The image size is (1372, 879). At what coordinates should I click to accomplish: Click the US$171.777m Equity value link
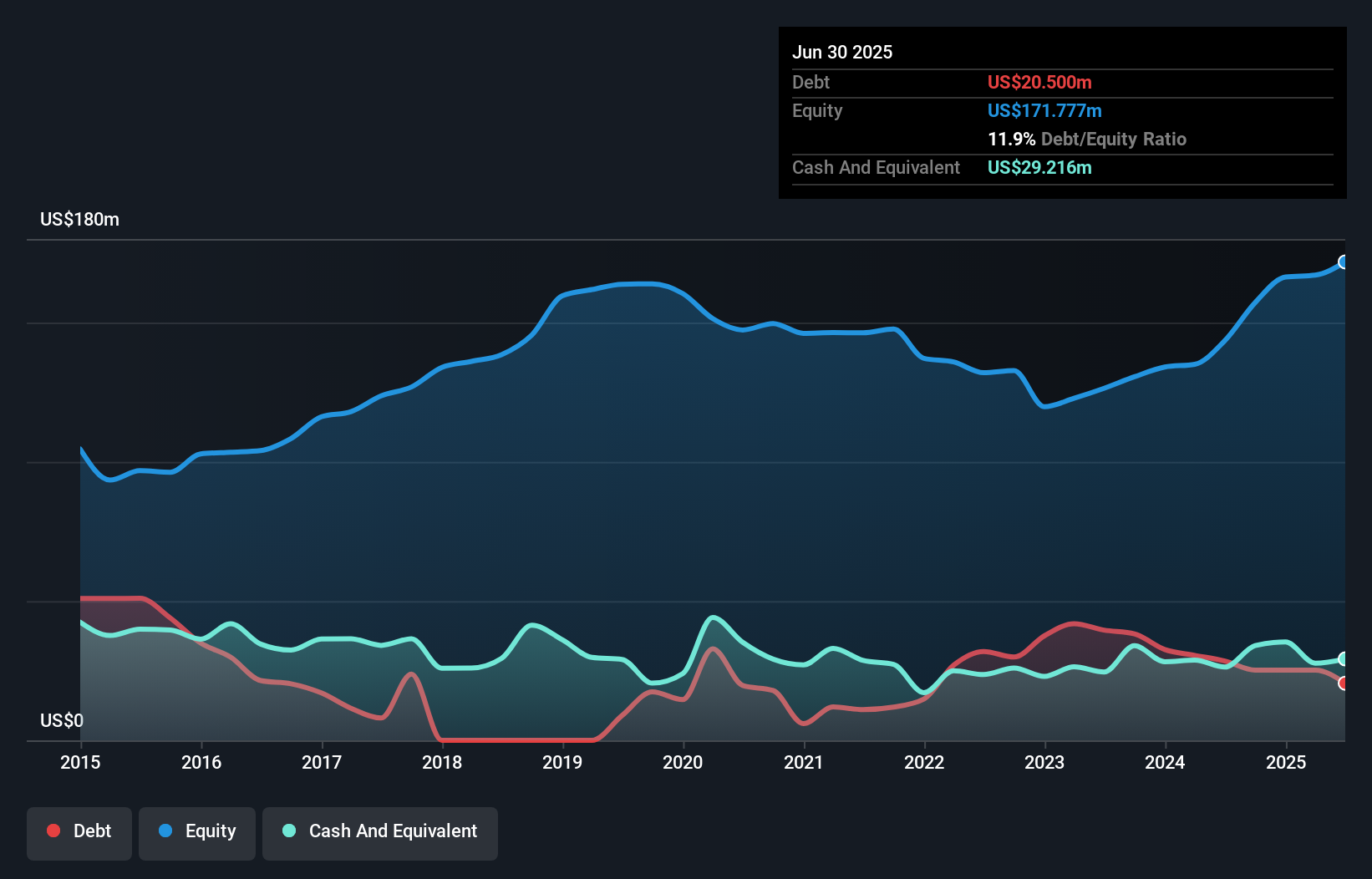[1044, 110]
